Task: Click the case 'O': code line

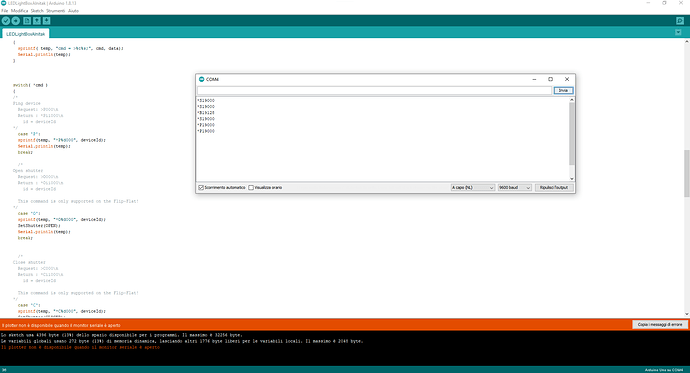Action: tap(29, 213)
